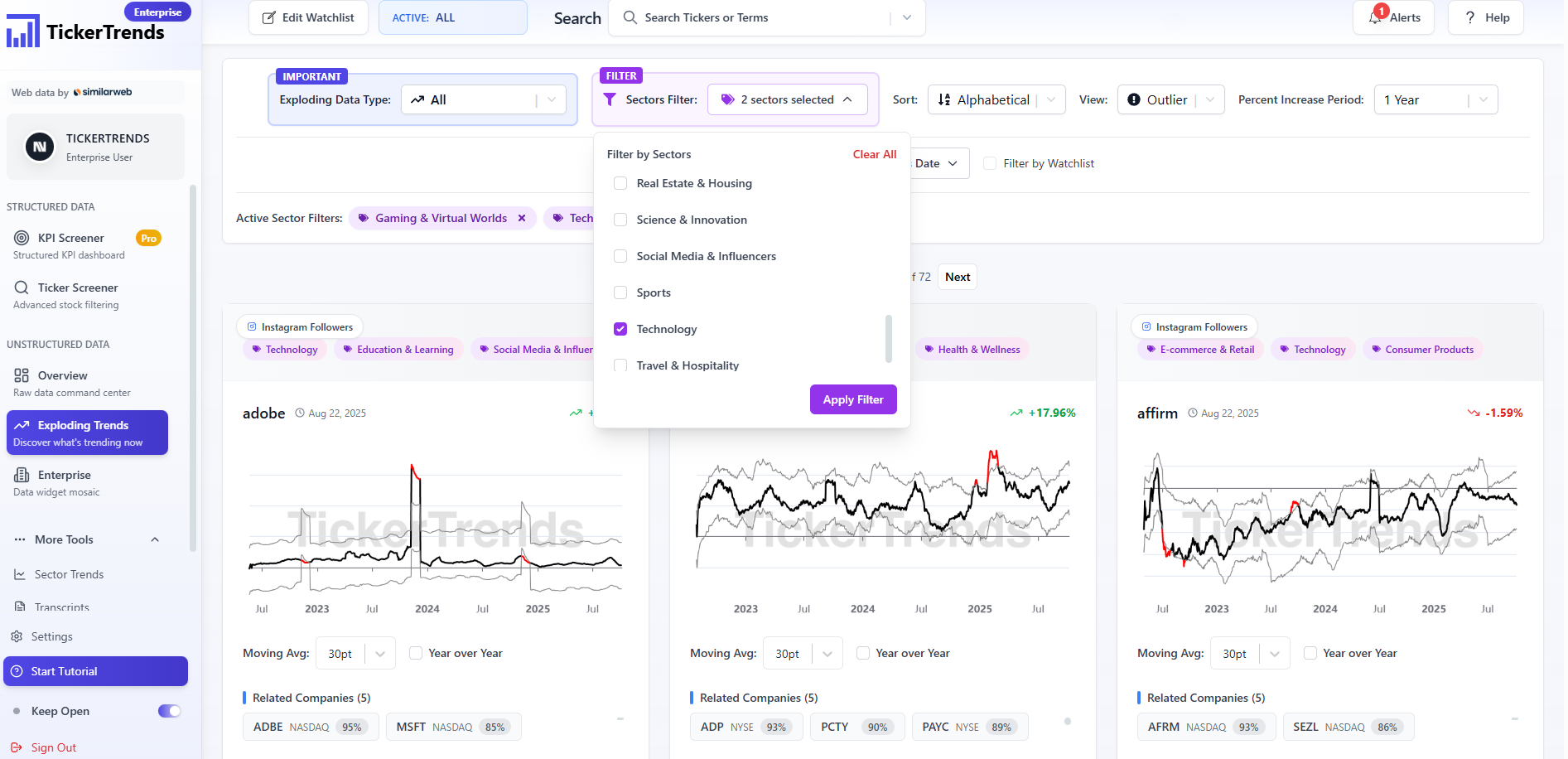Click the Sector Trends chart icon
Image resolution: width=1568 pixels, height=759 pixels.
point(20,574)
